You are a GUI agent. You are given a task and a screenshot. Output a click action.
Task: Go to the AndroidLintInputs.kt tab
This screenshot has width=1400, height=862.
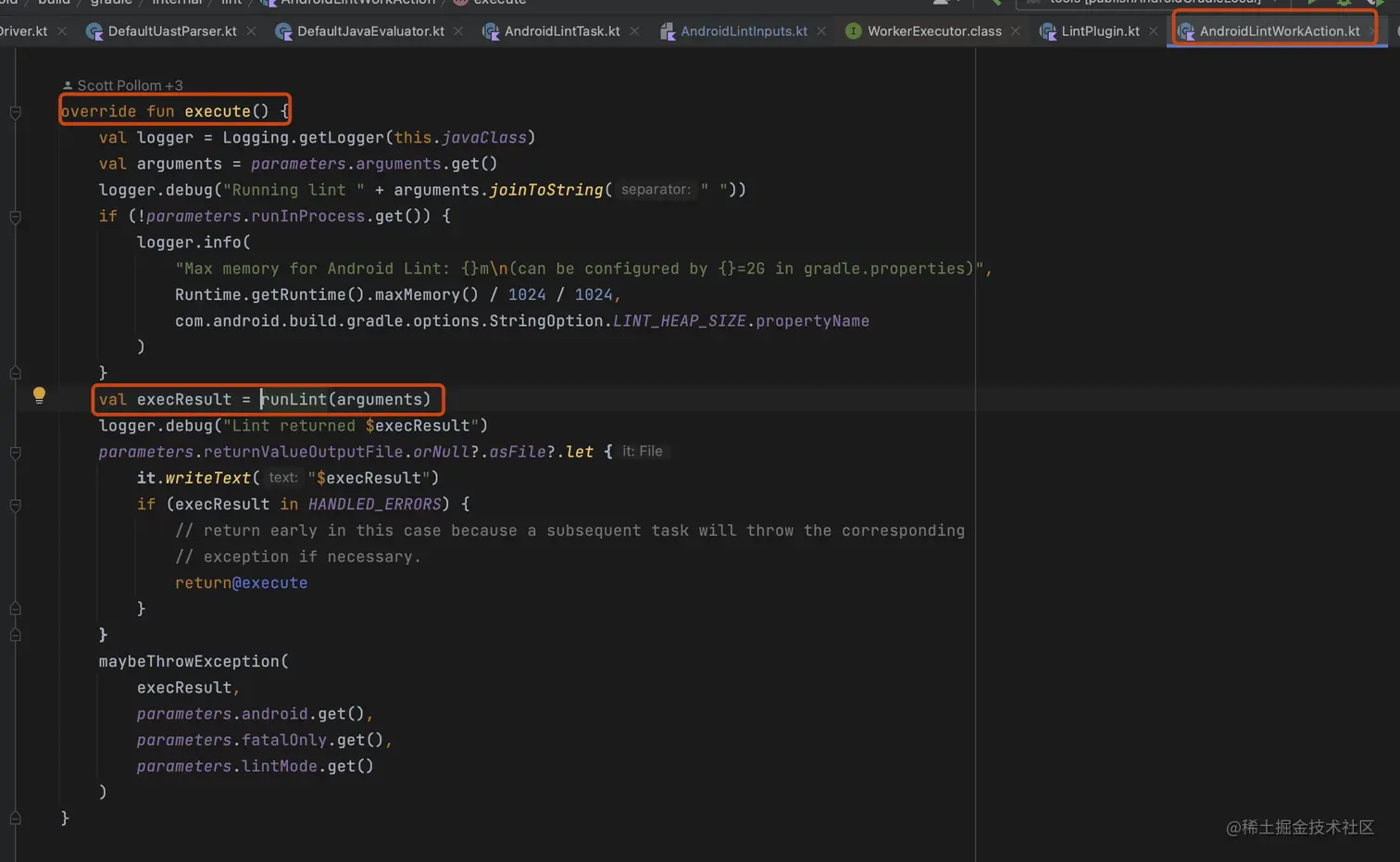[744, 31]
